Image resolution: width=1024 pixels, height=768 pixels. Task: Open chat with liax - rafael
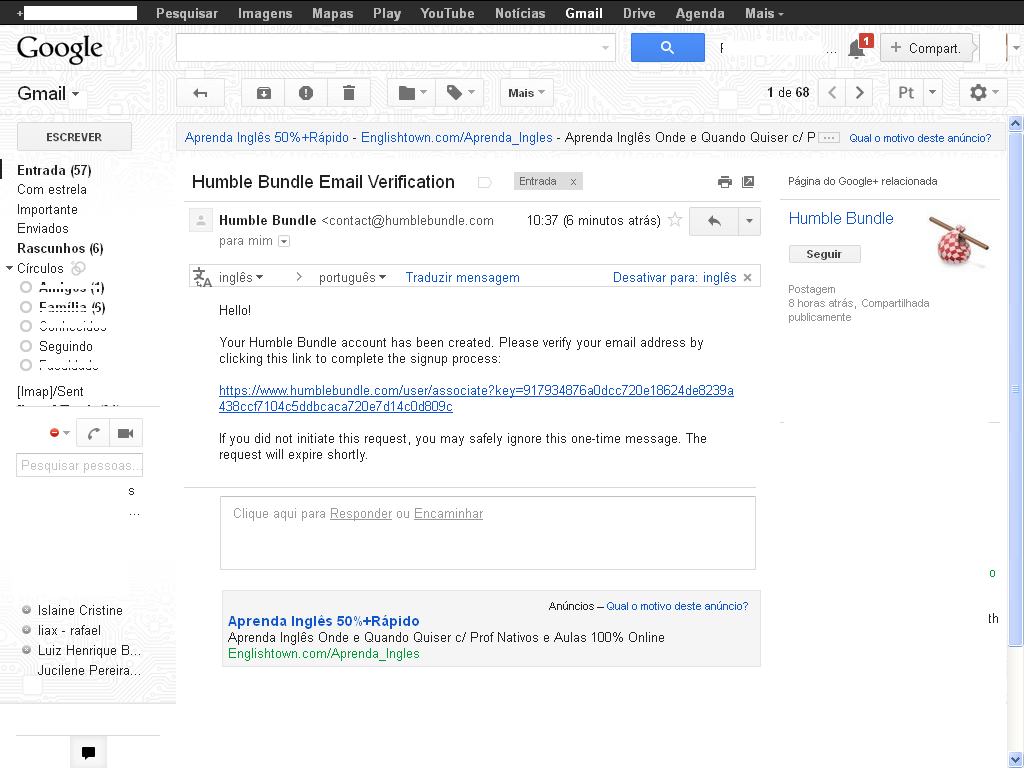[x=69, y=631]
